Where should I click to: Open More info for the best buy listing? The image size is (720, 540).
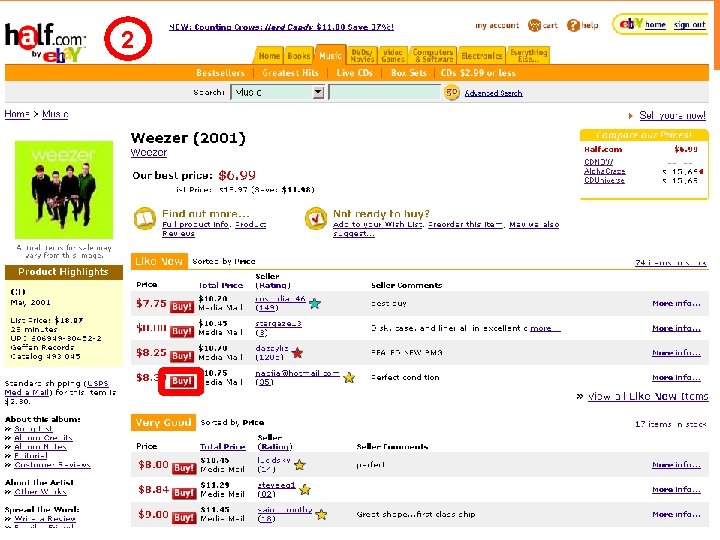pos(676,304)
